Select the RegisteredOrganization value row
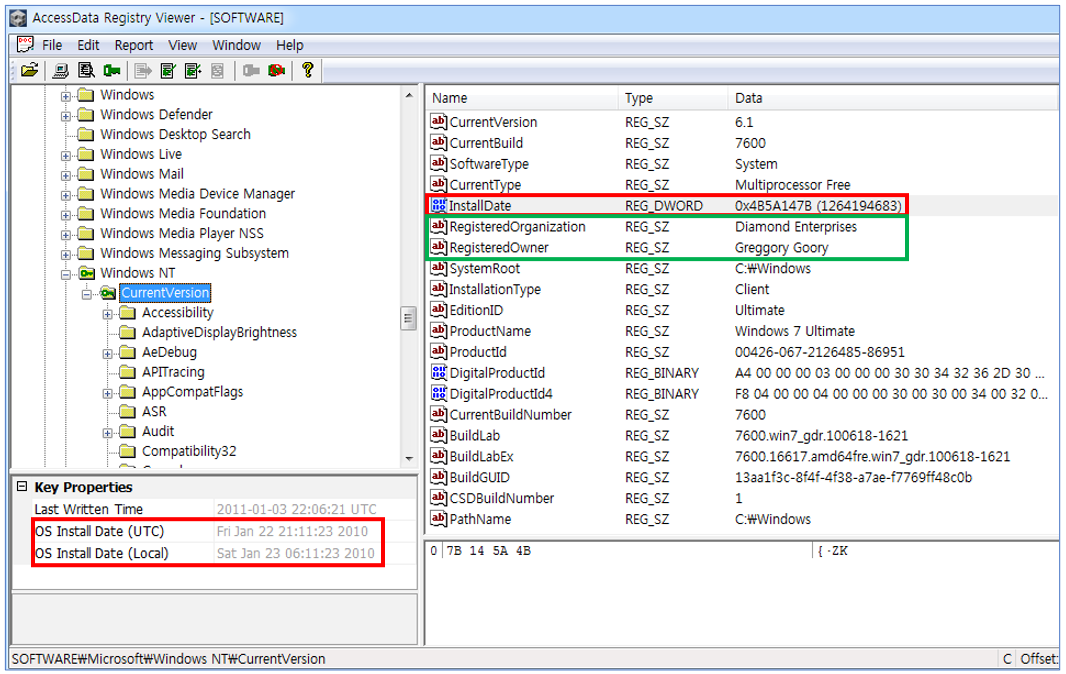This screenshot has width=1066, height=674. click(x=742, y=226)
